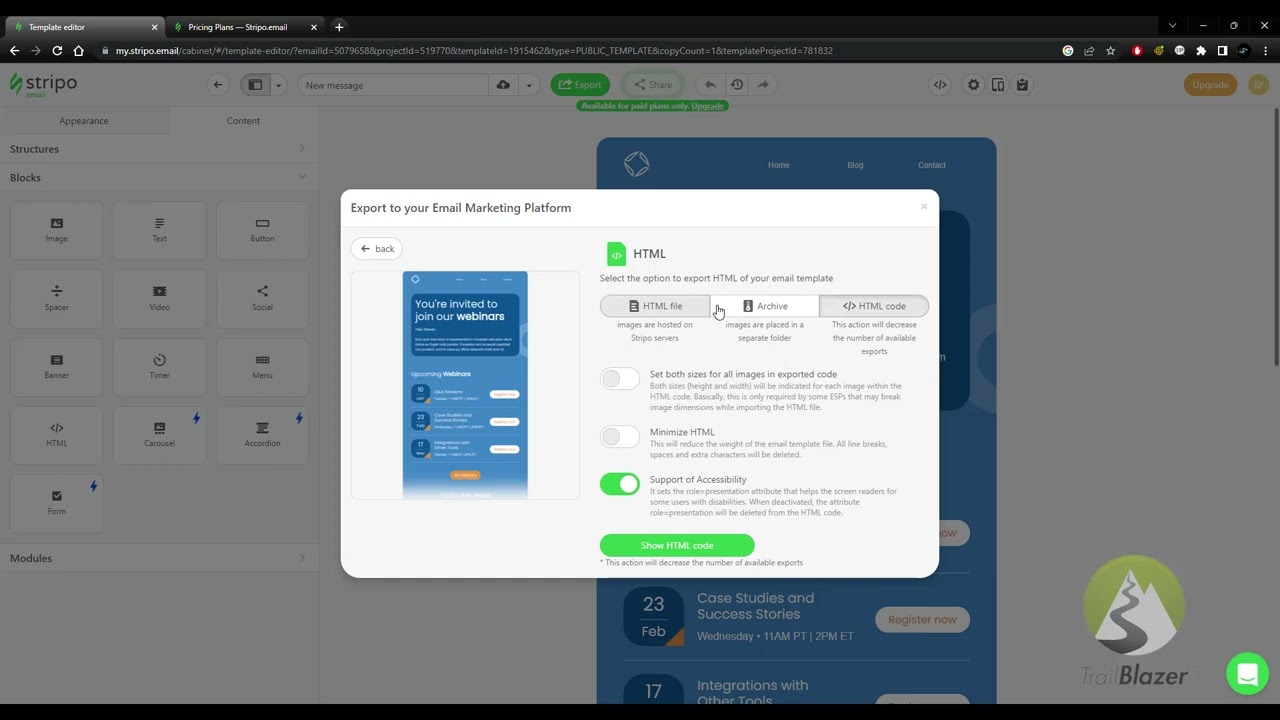
Task: Close the export dialog
Action: 924,207
